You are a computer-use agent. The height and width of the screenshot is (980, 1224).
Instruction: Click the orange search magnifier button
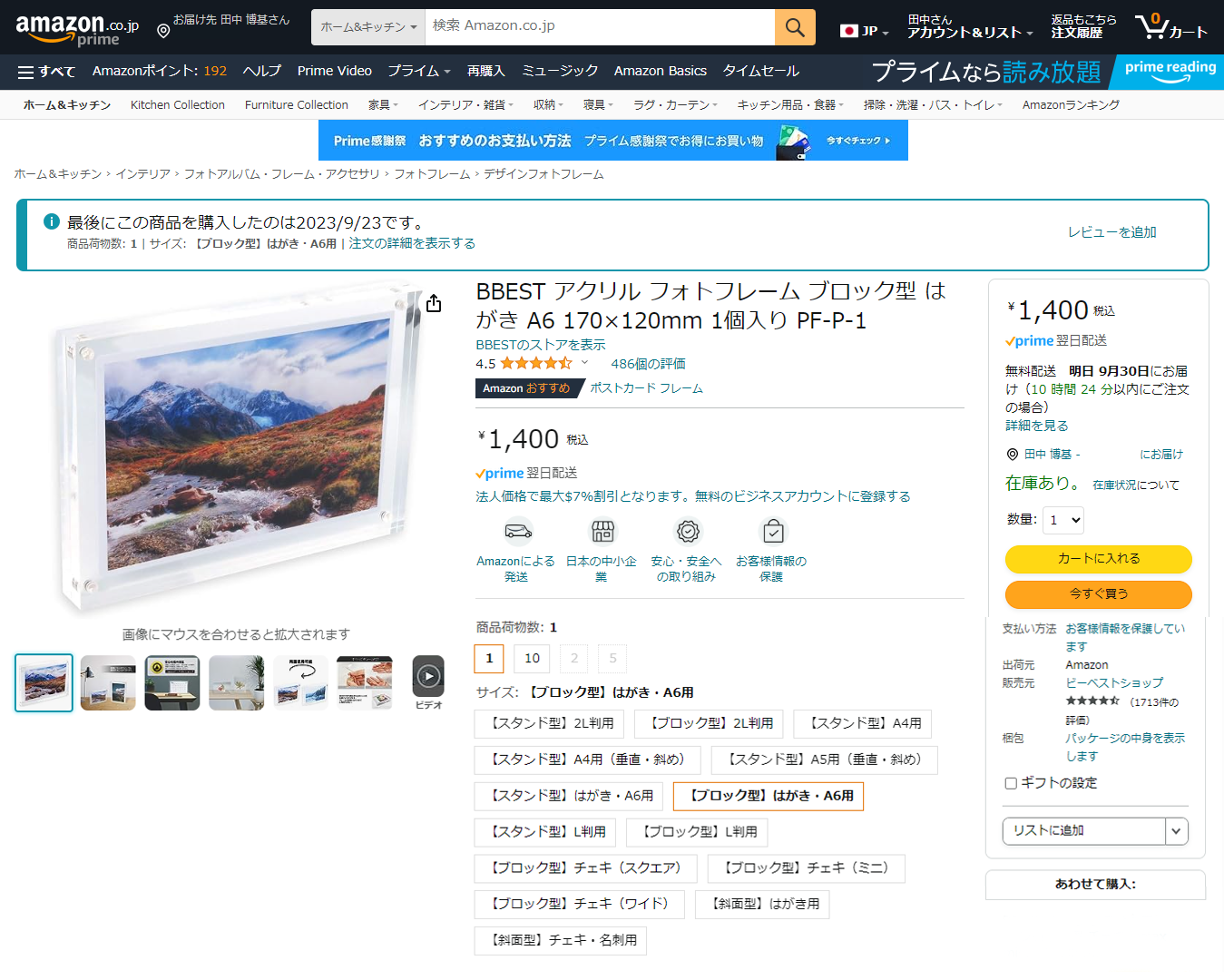(794, 27)
